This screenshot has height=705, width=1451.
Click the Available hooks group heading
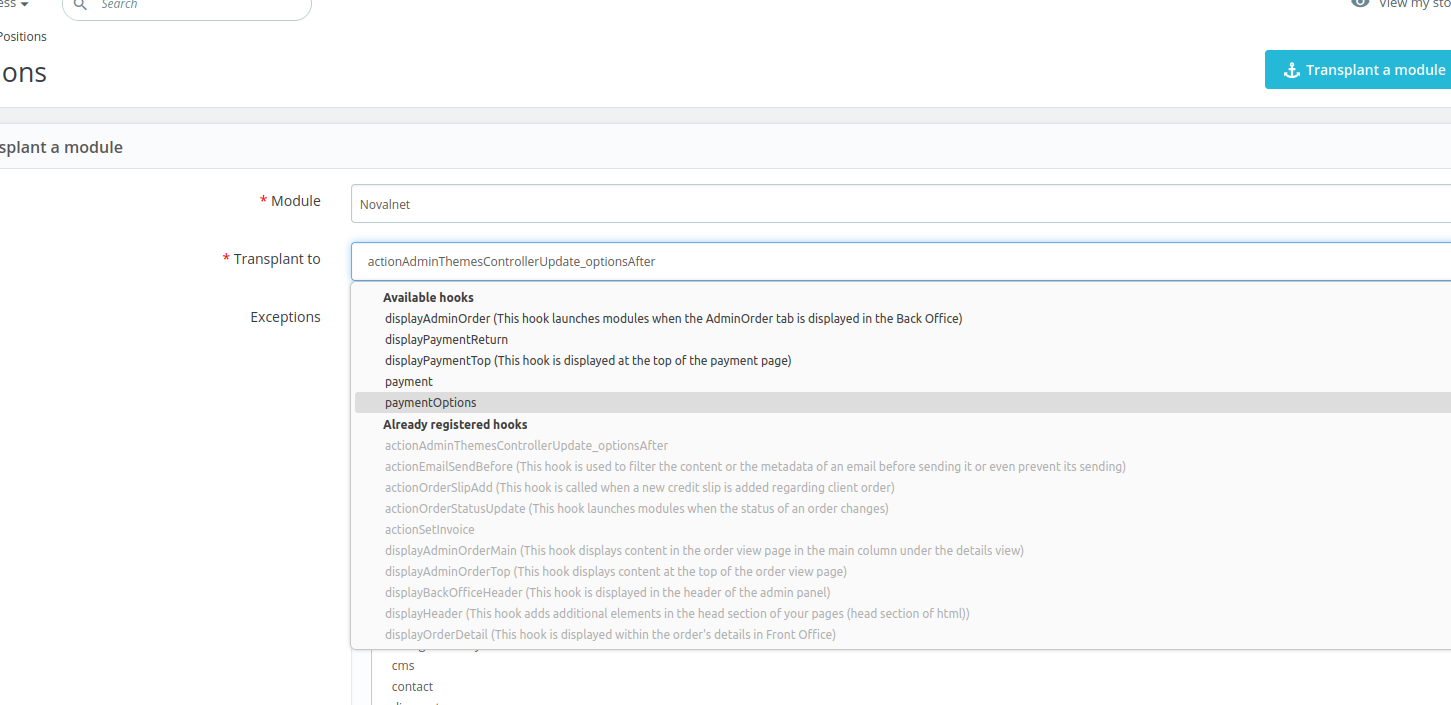pos(428,297)
